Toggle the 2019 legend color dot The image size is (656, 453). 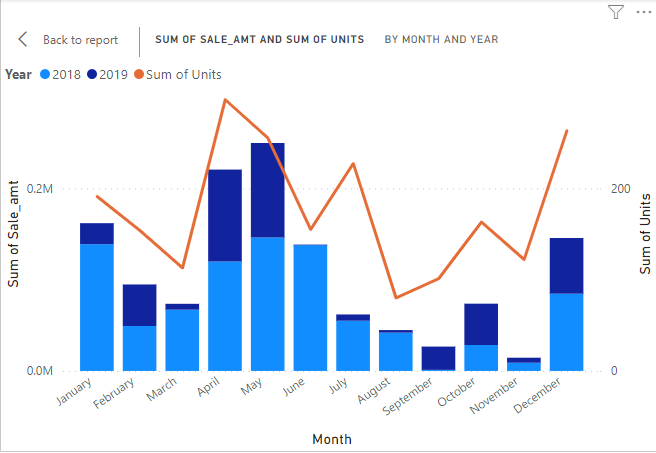click(x=92, y=74)
